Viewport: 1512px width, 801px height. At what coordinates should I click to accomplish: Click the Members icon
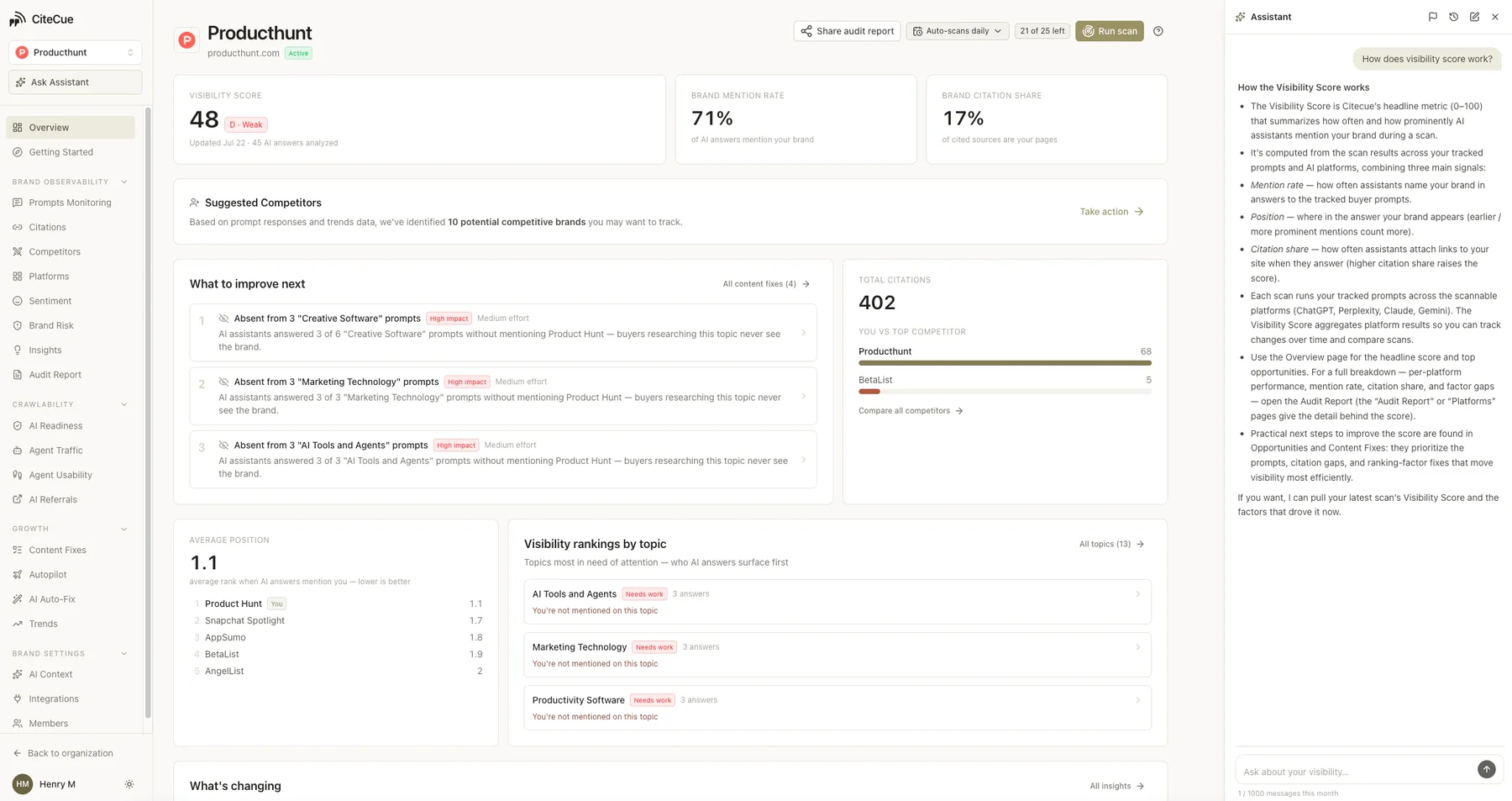(x=18, y=724)
